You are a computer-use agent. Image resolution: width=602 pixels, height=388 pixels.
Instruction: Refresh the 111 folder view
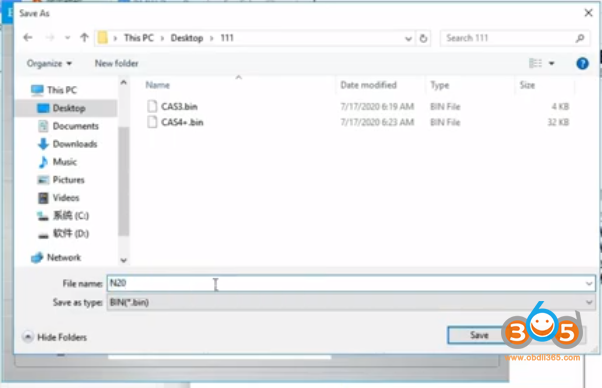(423, 38)
